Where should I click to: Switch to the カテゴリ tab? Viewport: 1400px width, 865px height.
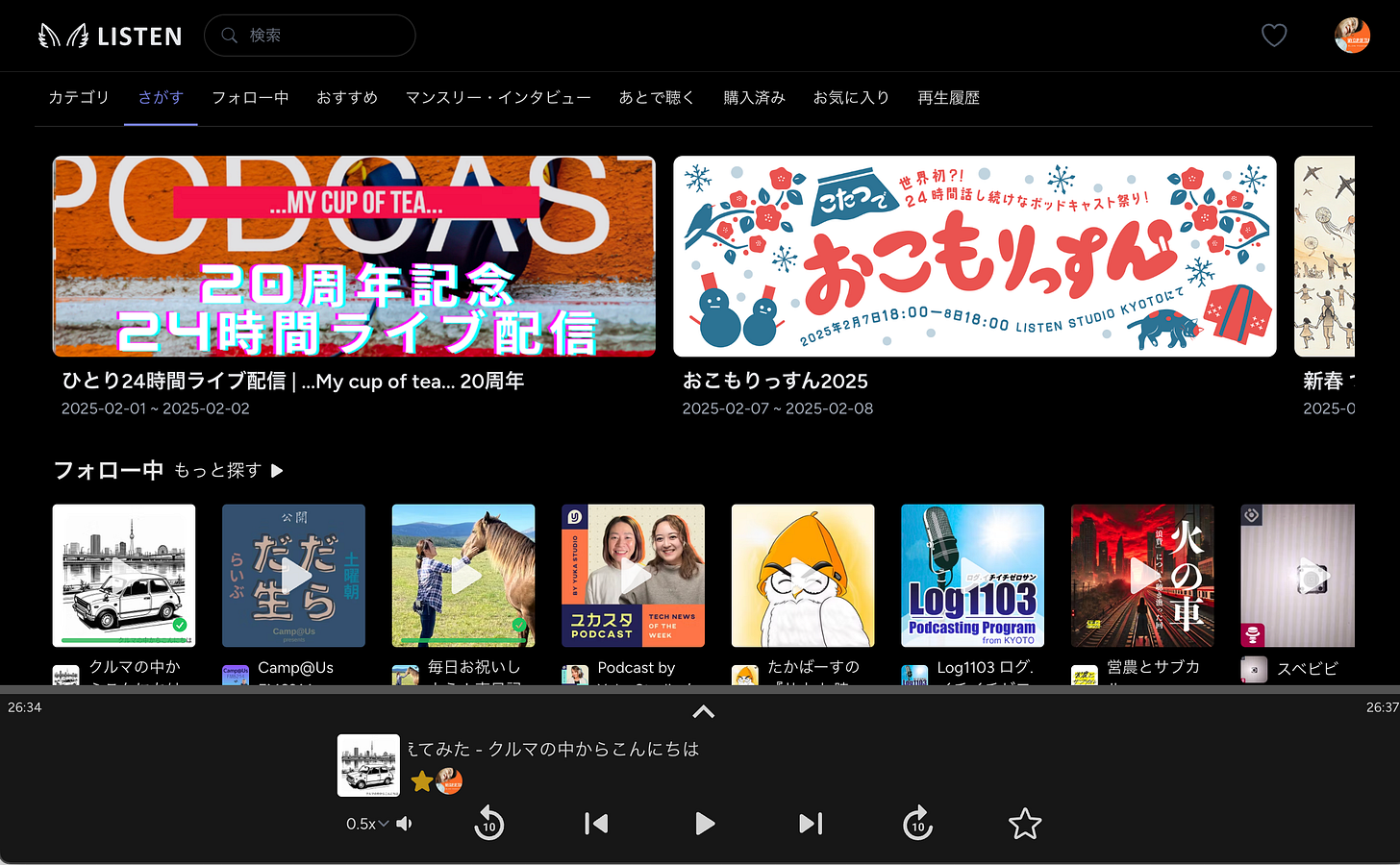79,97
